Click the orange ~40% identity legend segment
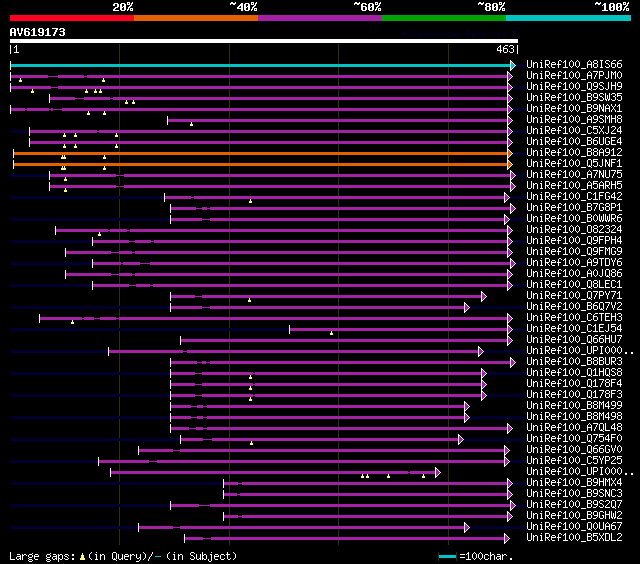The width and height of the screenshot is (640, 564). tap(196, 18)
